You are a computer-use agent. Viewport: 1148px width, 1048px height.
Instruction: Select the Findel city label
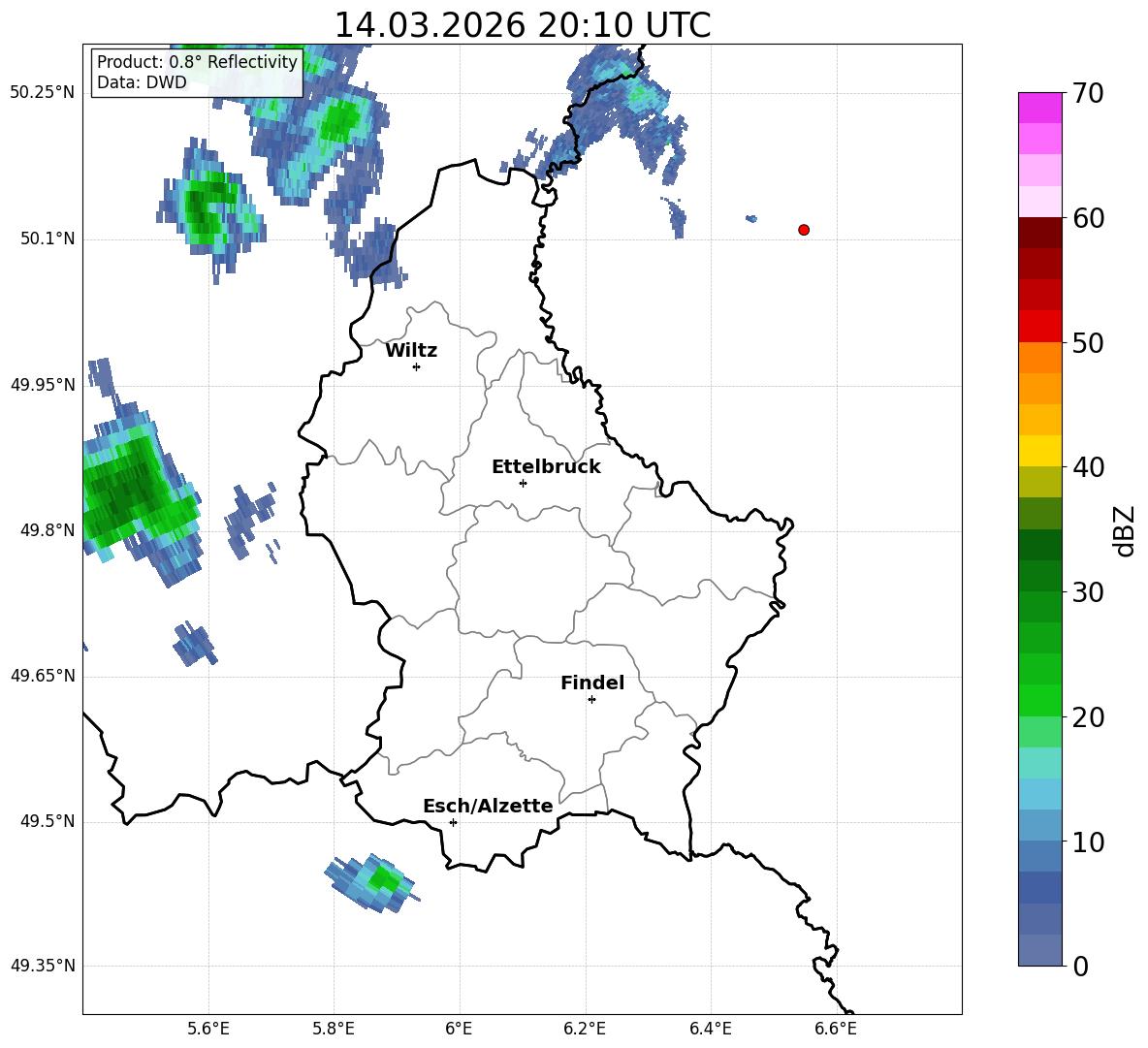[x=592, y=683]
